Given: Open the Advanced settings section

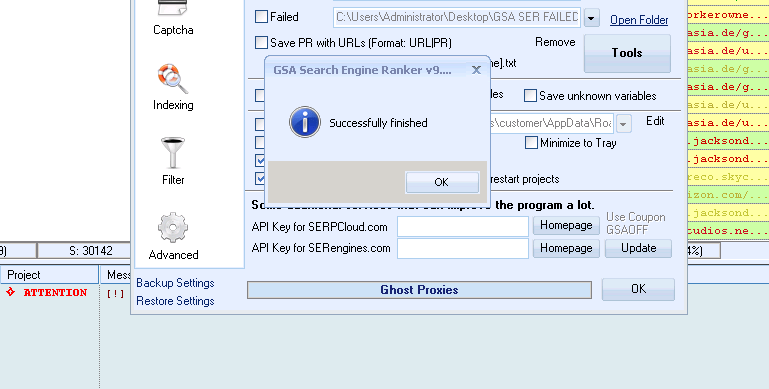Looking at the screenshot, I should 173,236.
